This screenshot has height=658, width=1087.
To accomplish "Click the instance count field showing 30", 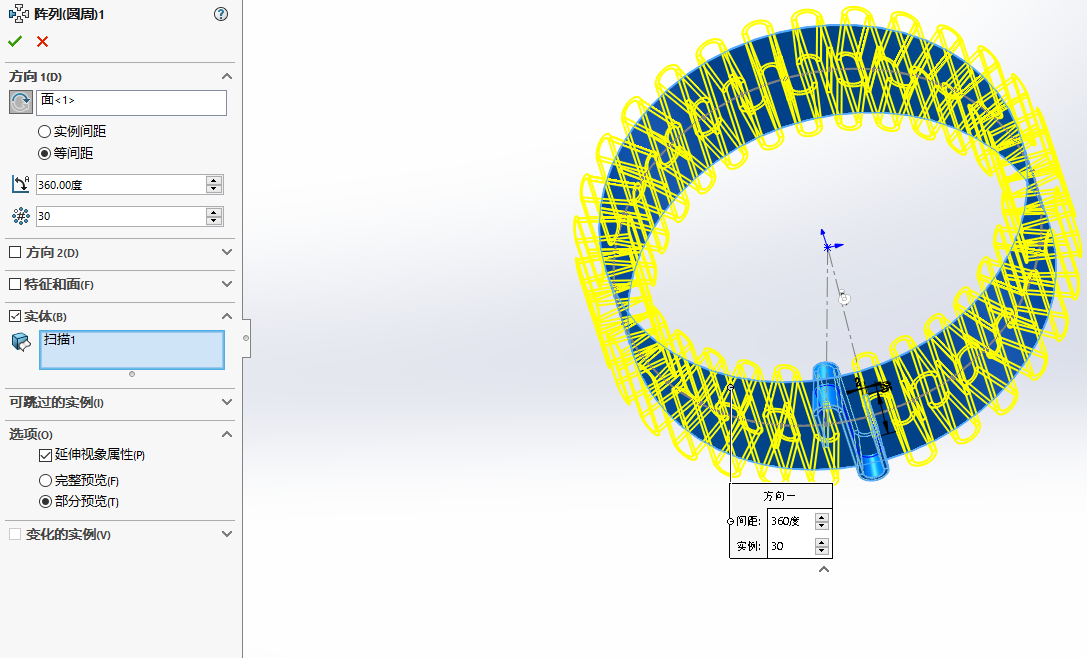I will [121, 216].
